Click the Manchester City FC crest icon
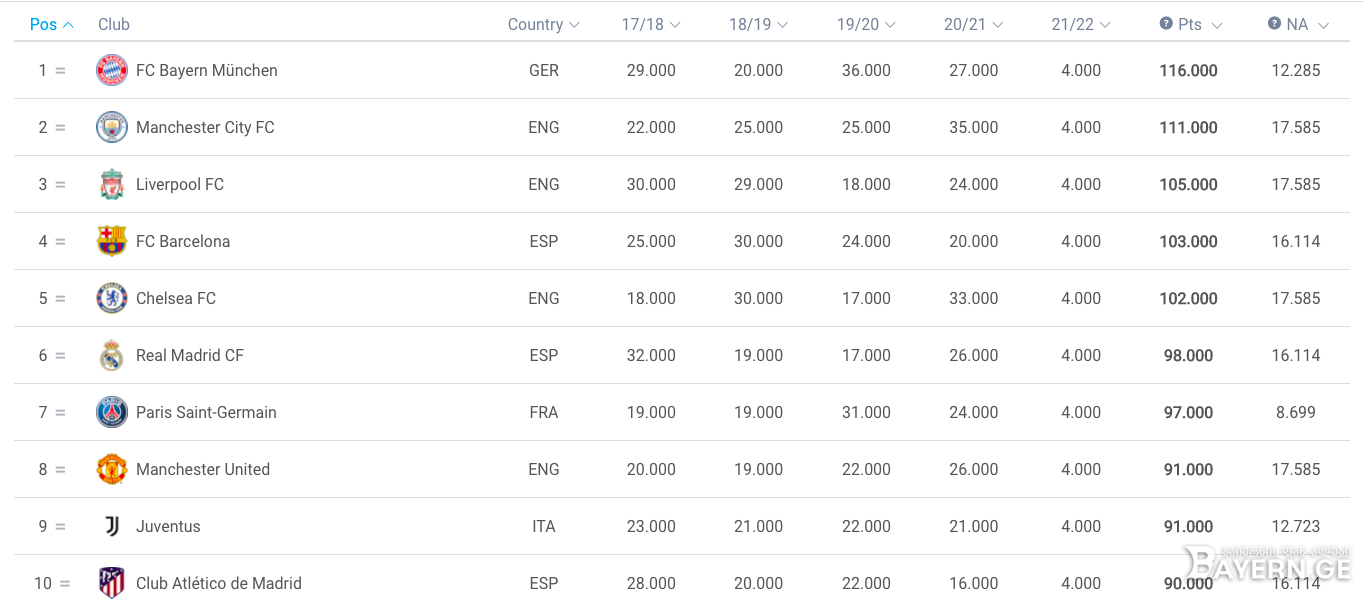Screen dimensions: 1364x607 pyautogui.click(x=112, y=127)
